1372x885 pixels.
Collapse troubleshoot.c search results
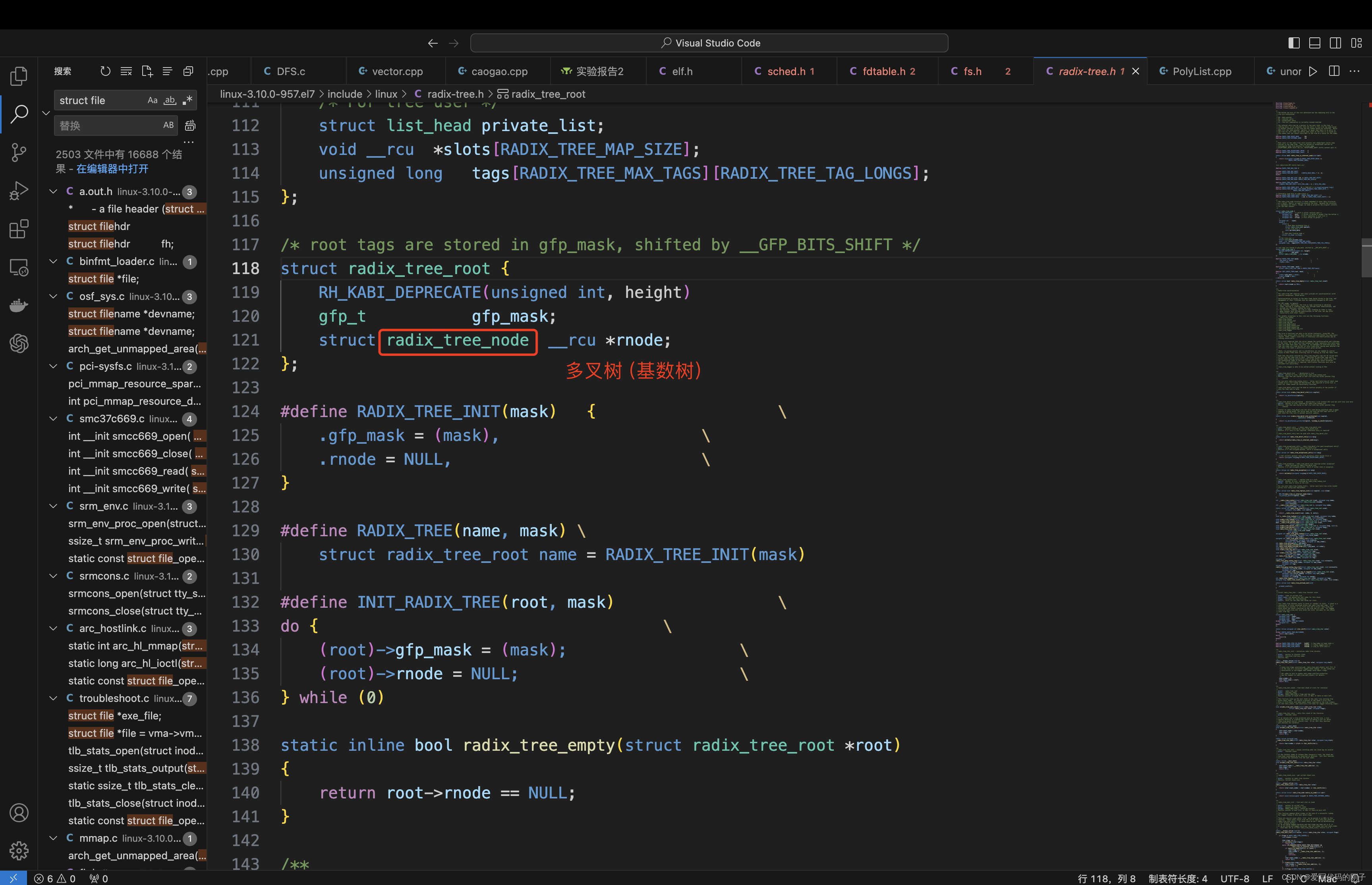[54, 698]
